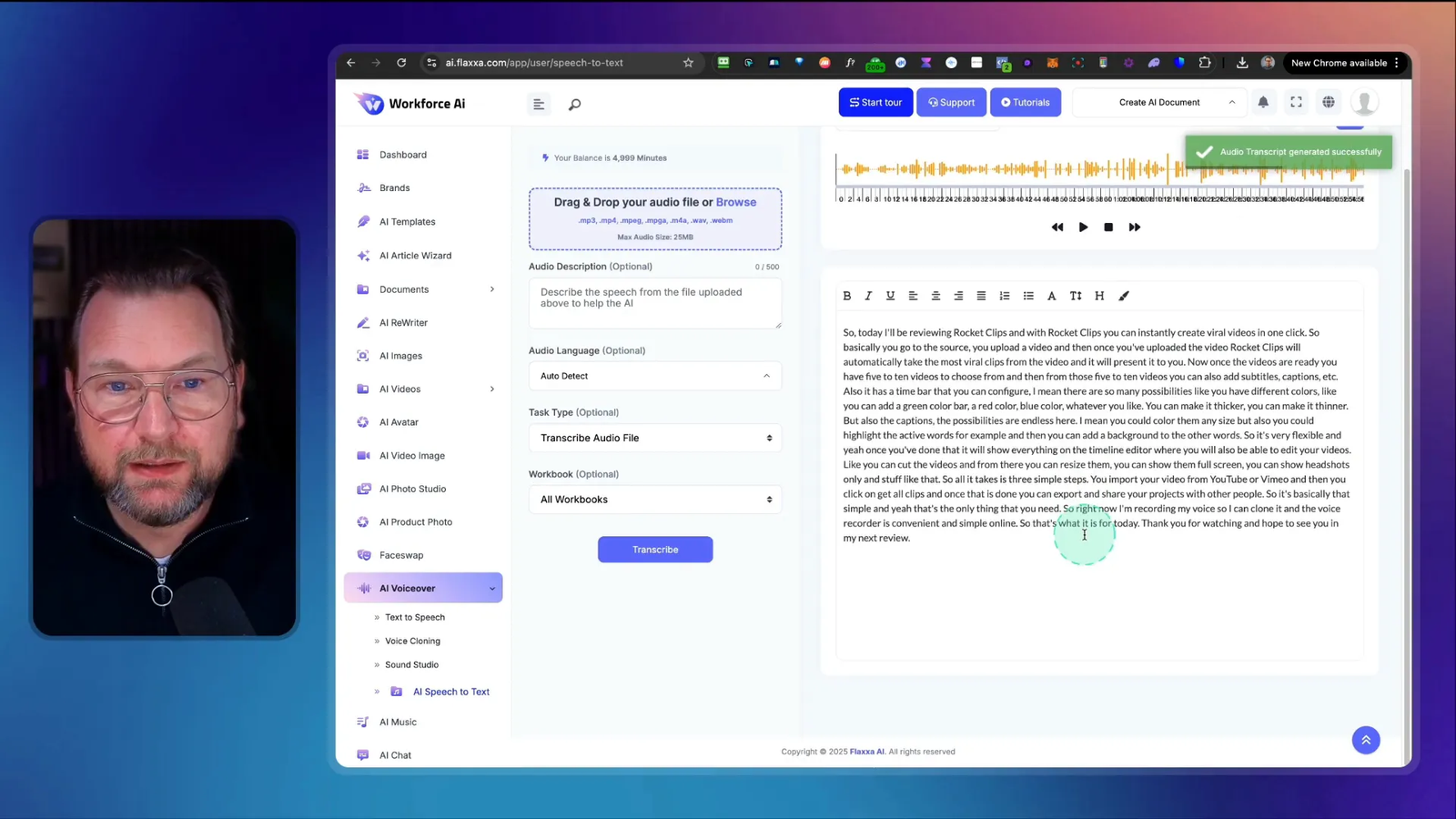The image size is (1456, 819).
Task: Fast forward the audio
Action: pos(1135,227)
